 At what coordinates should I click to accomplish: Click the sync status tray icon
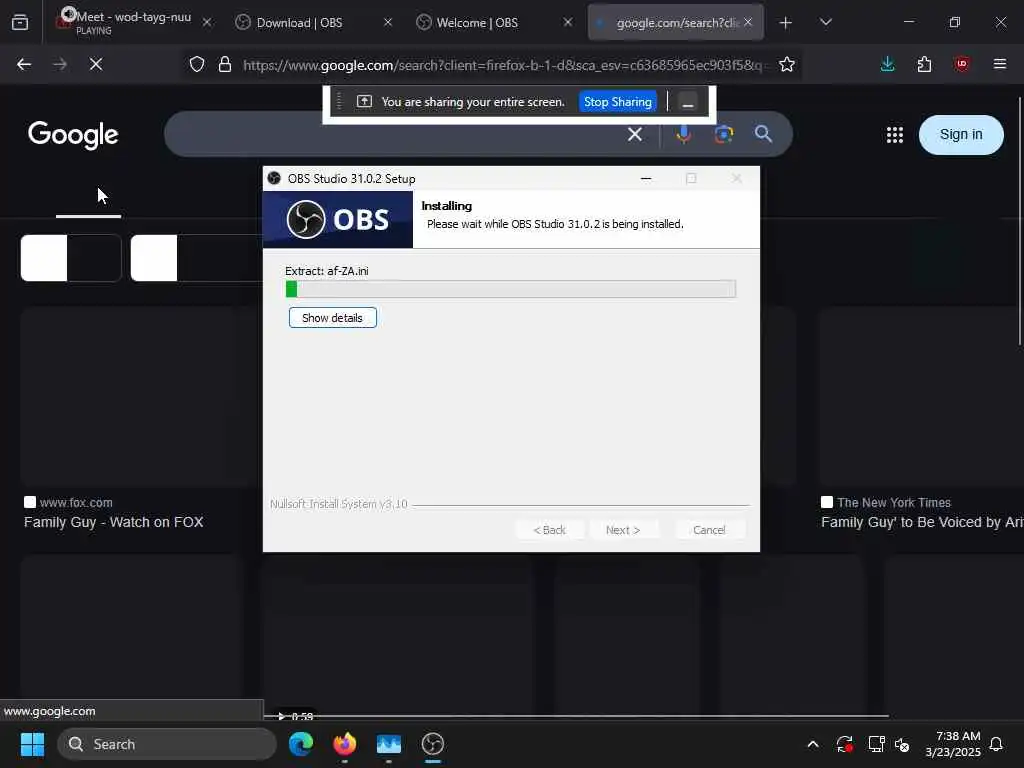[x=844, y=744]
